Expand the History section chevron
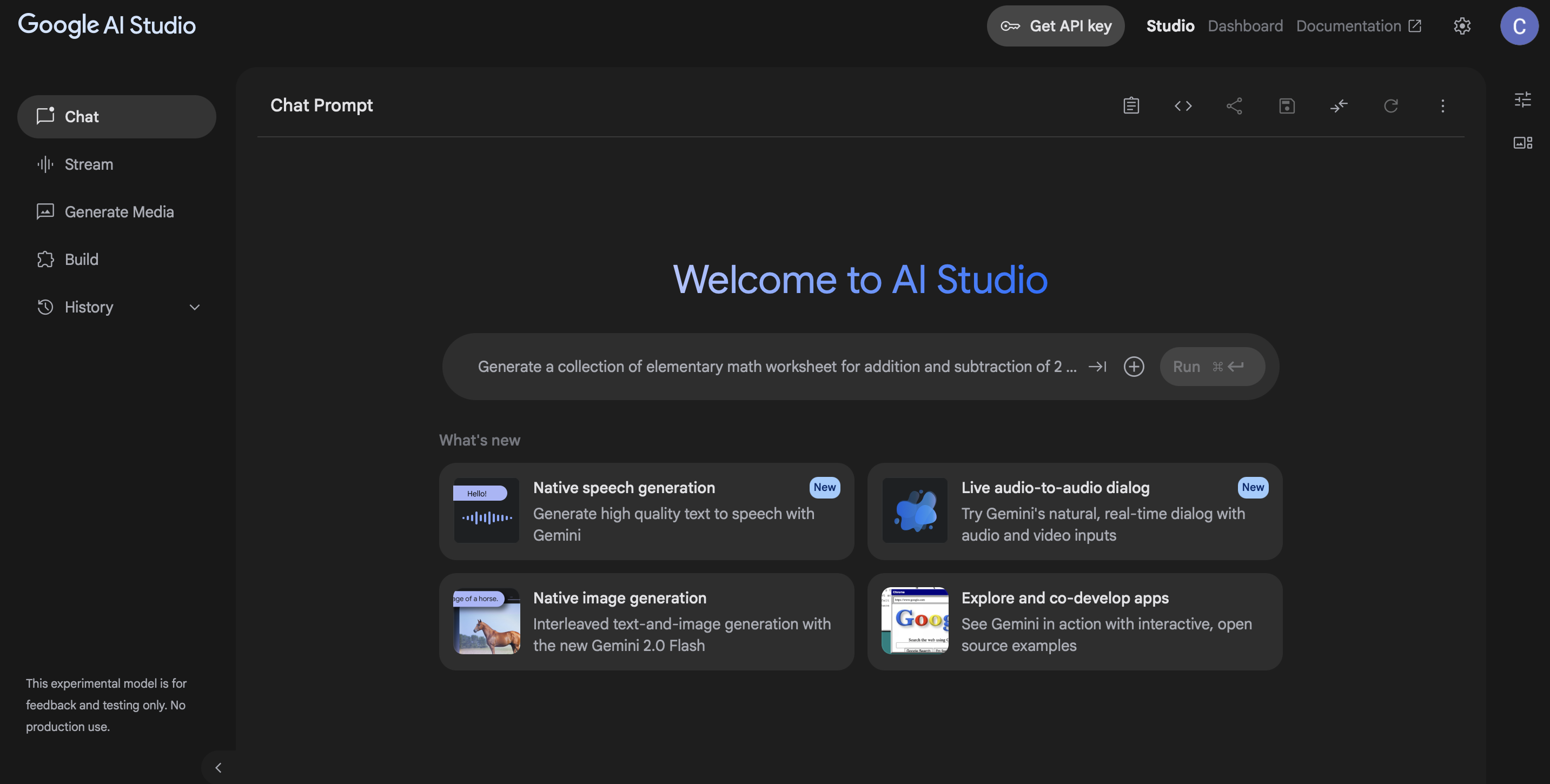1550x784 pixels. [194, 308]
